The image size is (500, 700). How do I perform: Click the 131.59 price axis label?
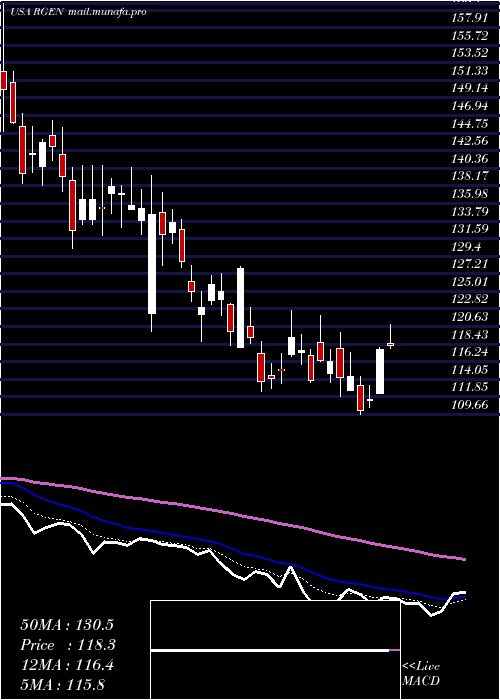[x=470, y=229]
